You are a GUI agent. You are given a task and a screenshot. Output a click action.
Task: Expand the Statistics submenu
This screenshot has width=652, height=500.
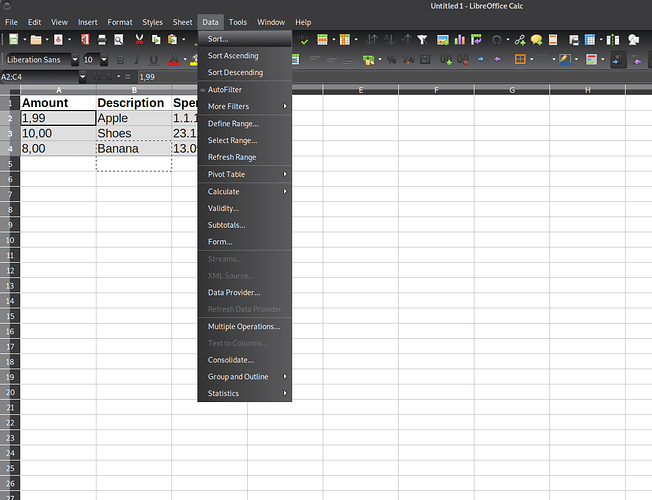244,393
